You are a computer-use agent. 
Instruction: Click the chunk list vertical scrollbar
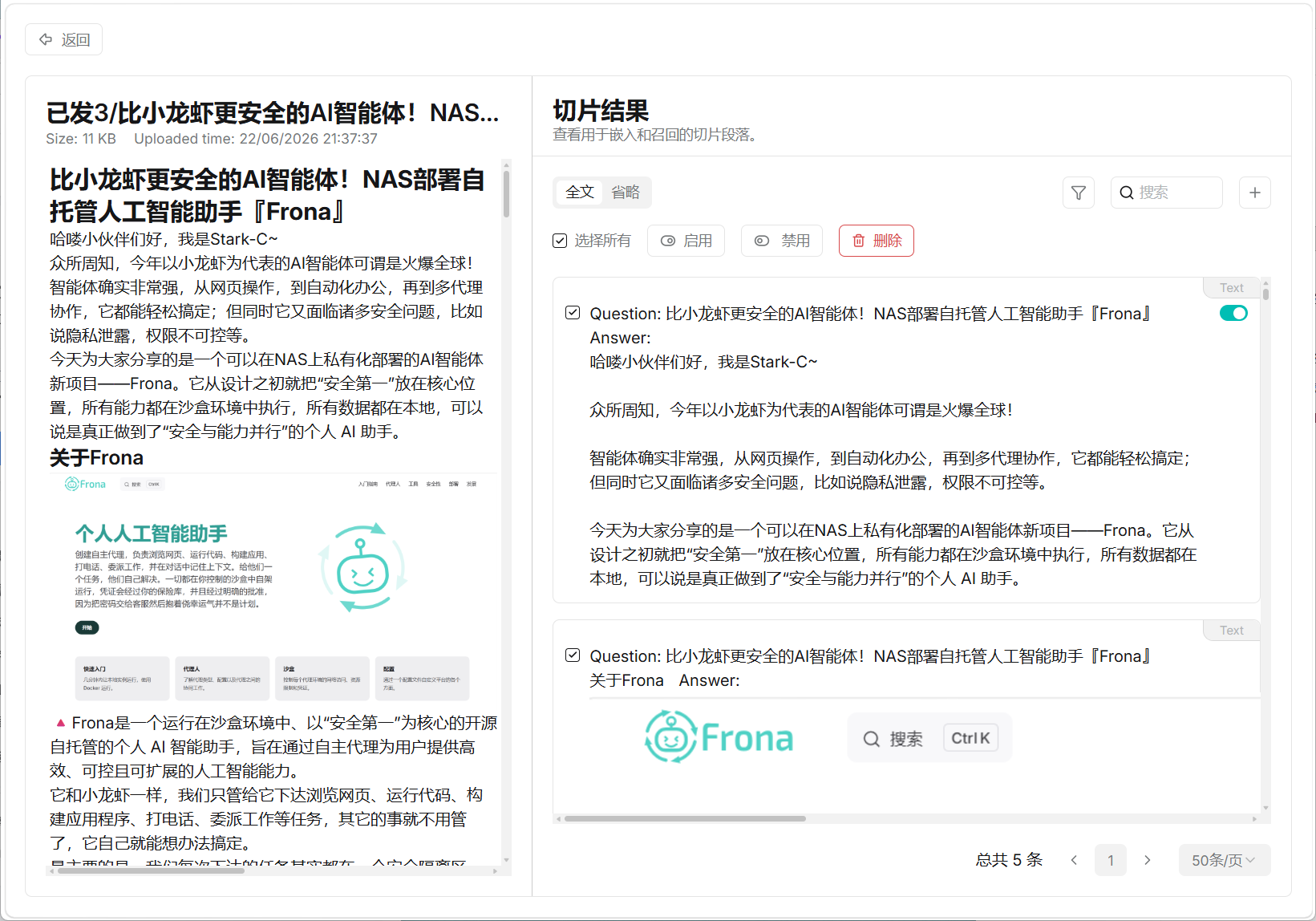(1265, 294)
